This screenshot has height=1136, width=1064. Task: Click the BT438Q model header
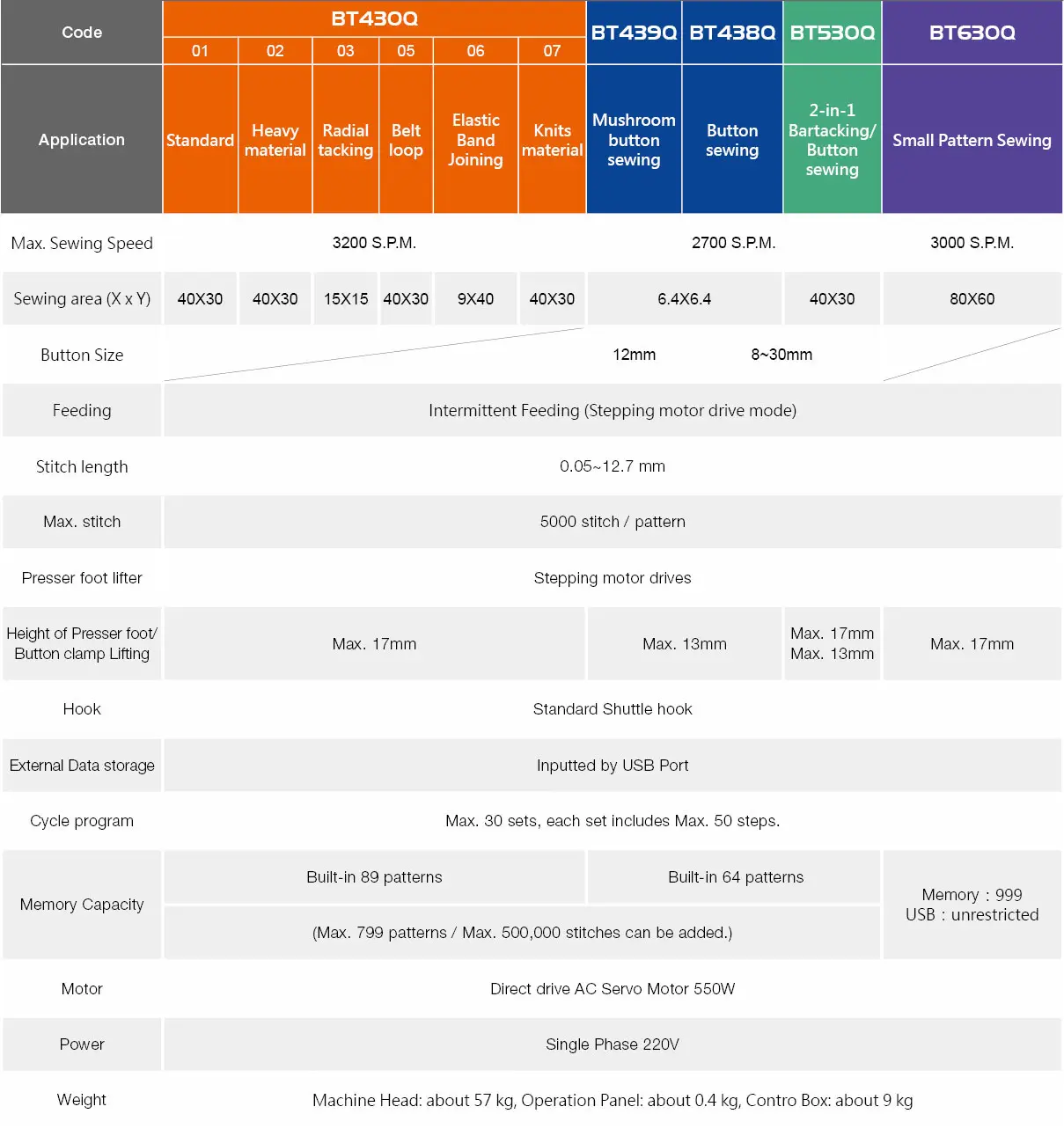(732, 33)
